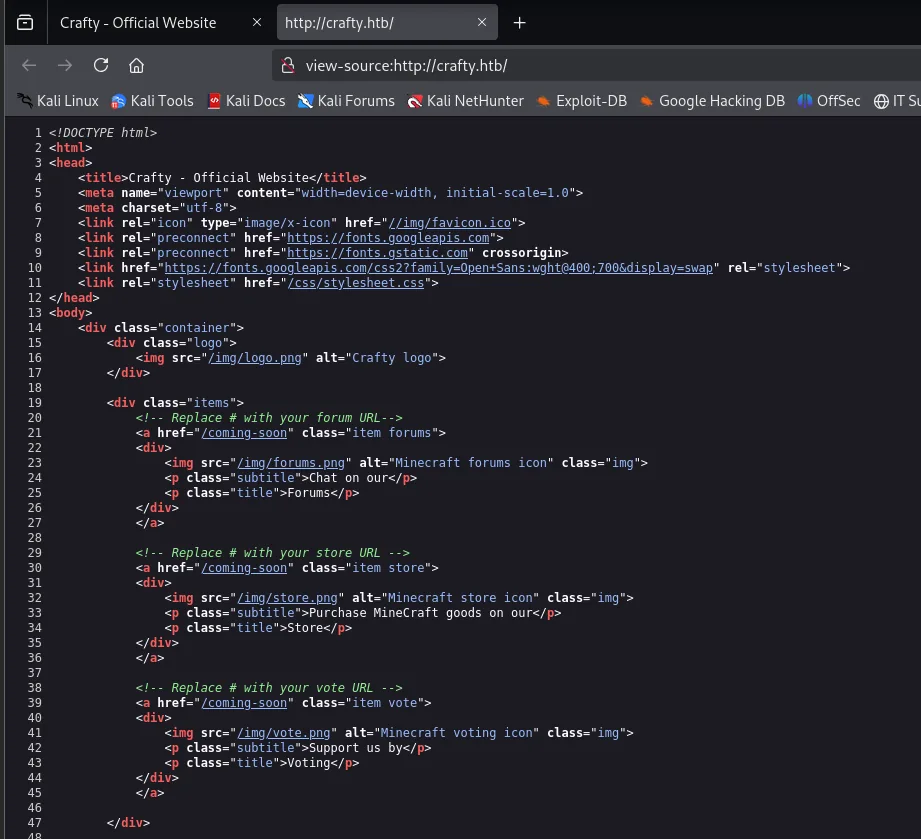Click the div class 'items' value
This screenshot has height=839, width=921.
point(211,403)
